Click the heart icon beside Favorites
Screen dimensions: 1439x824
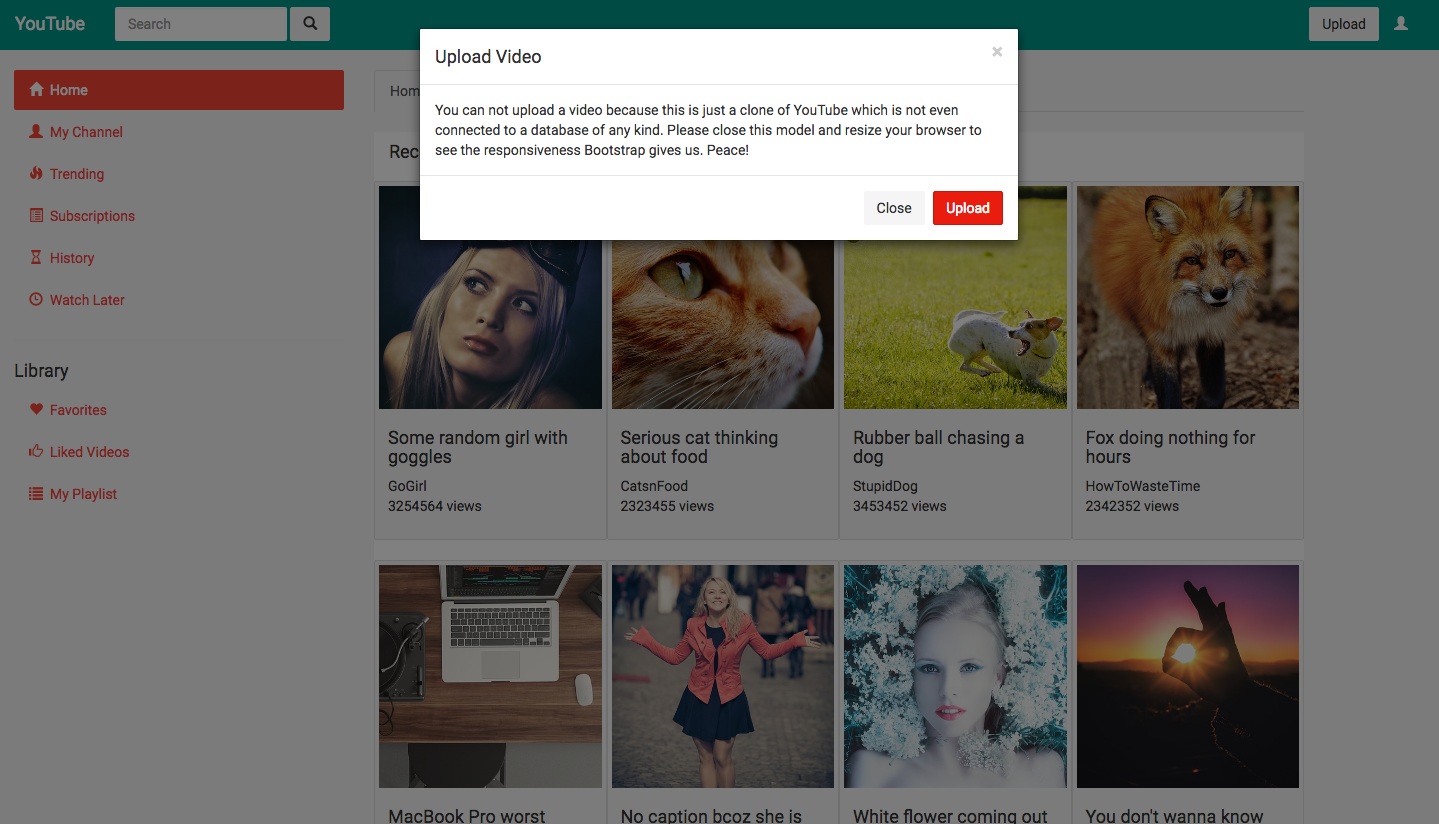[x=36, y=410]
